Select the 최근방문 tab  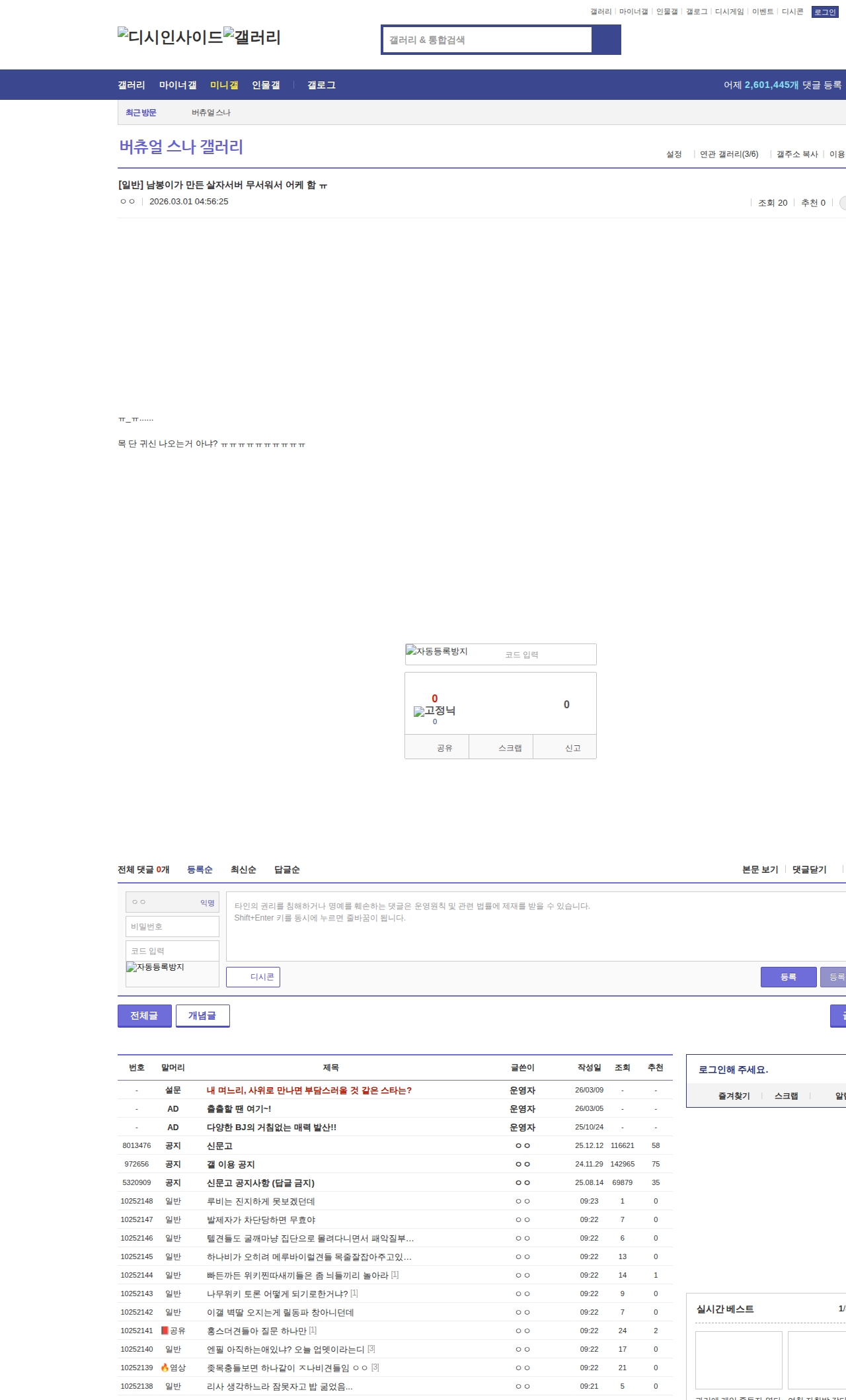(141, 112)
